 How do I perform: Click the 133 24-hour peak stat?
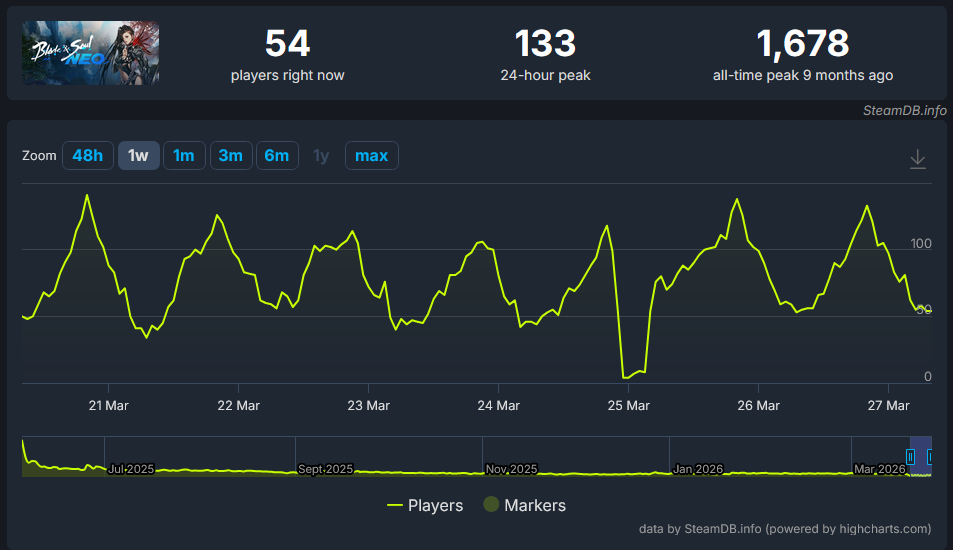(545, 54)
